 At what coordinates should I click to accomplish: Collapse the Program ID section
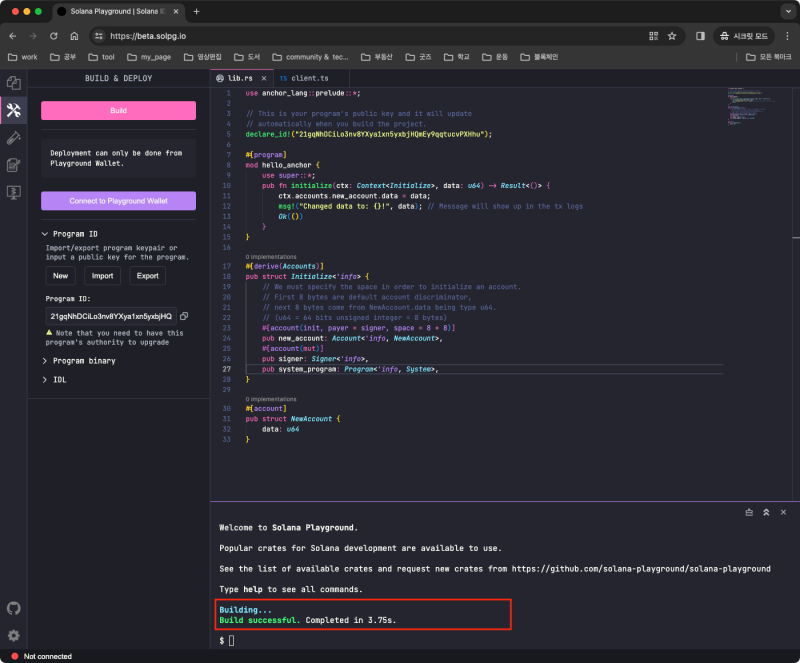pos(70,234)
